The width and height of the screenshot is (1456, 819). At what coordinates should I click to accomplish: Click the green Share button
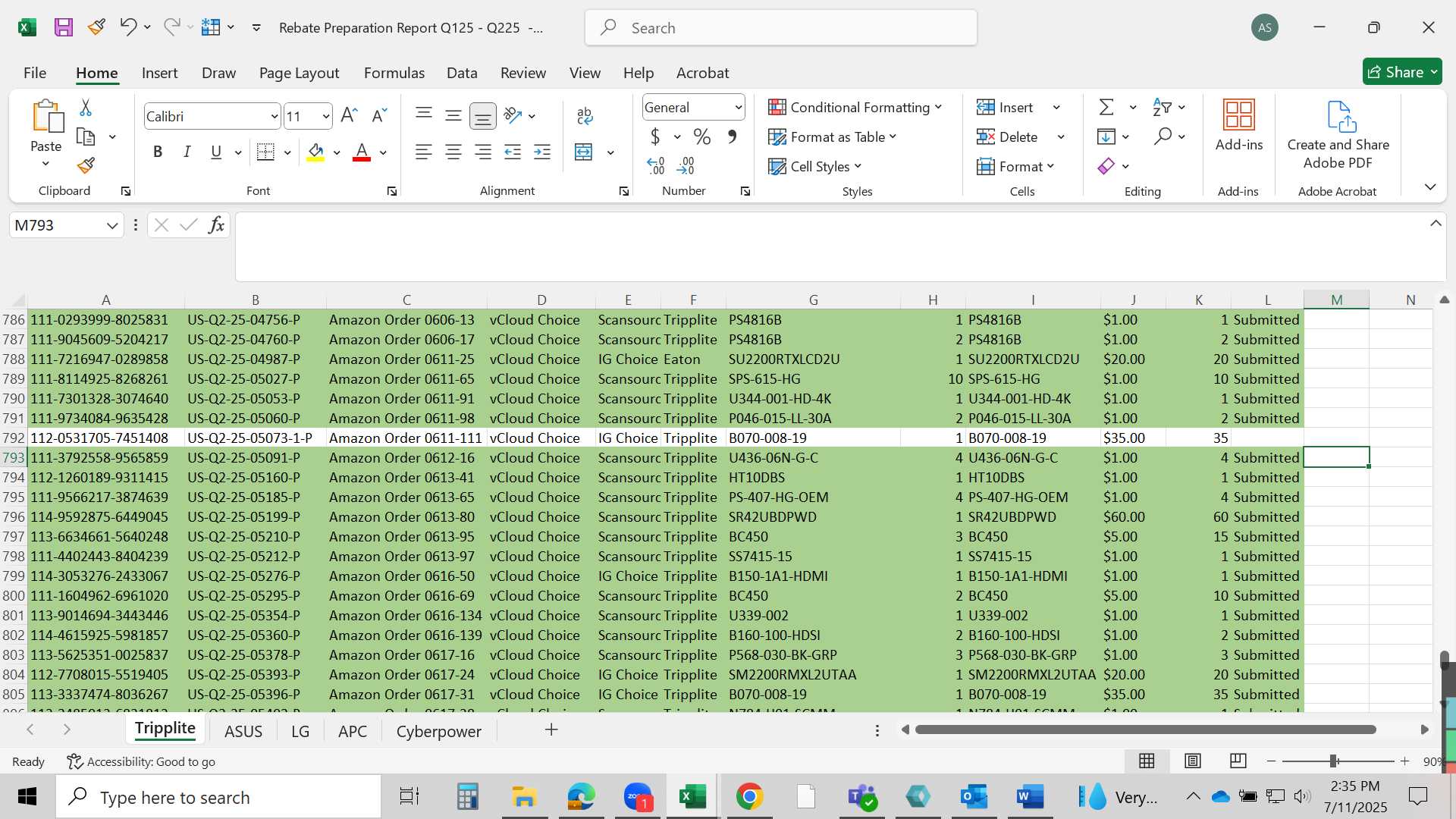1401,72
